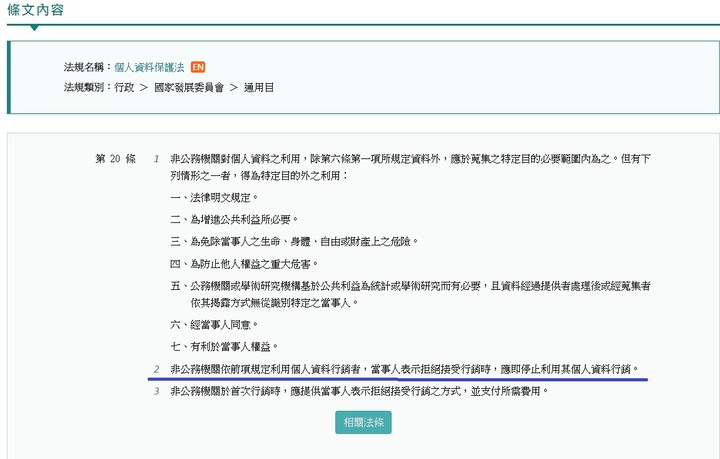Screen dimensions: 720x459
Task: Click the line 七、有利於當事人權益。
Action: coord(225,347)
